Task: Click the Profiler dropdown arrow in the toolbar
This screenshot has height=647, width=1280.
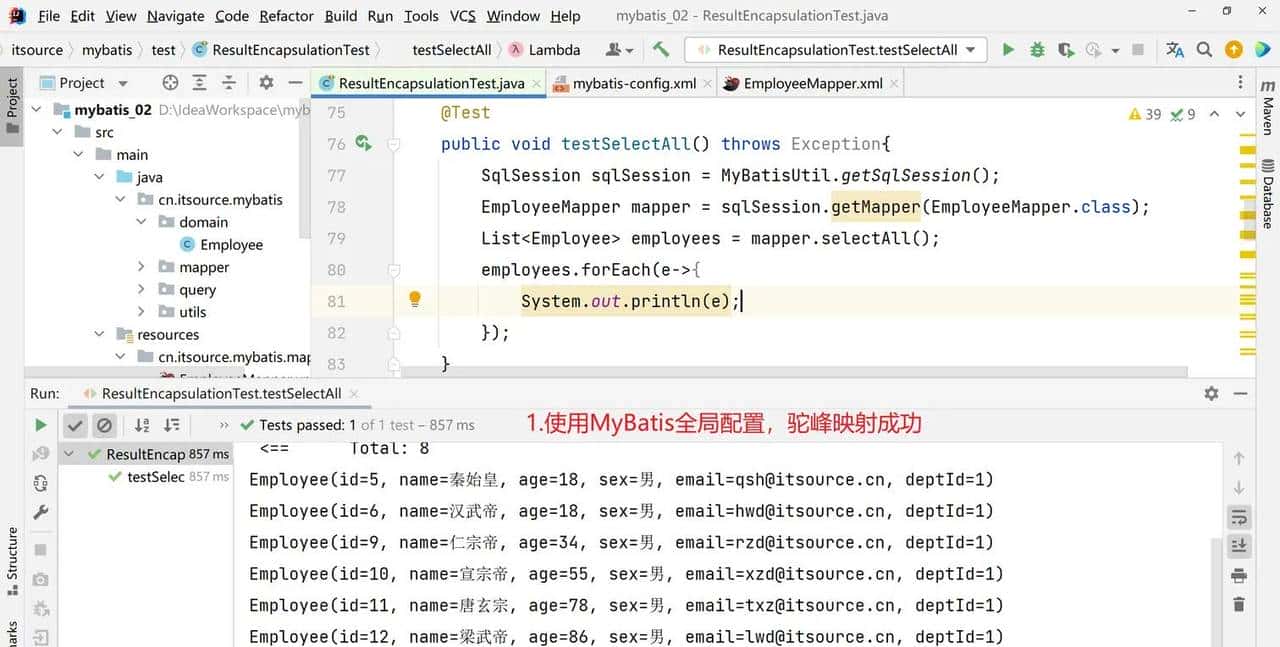Action: (x=1115, y=48)
